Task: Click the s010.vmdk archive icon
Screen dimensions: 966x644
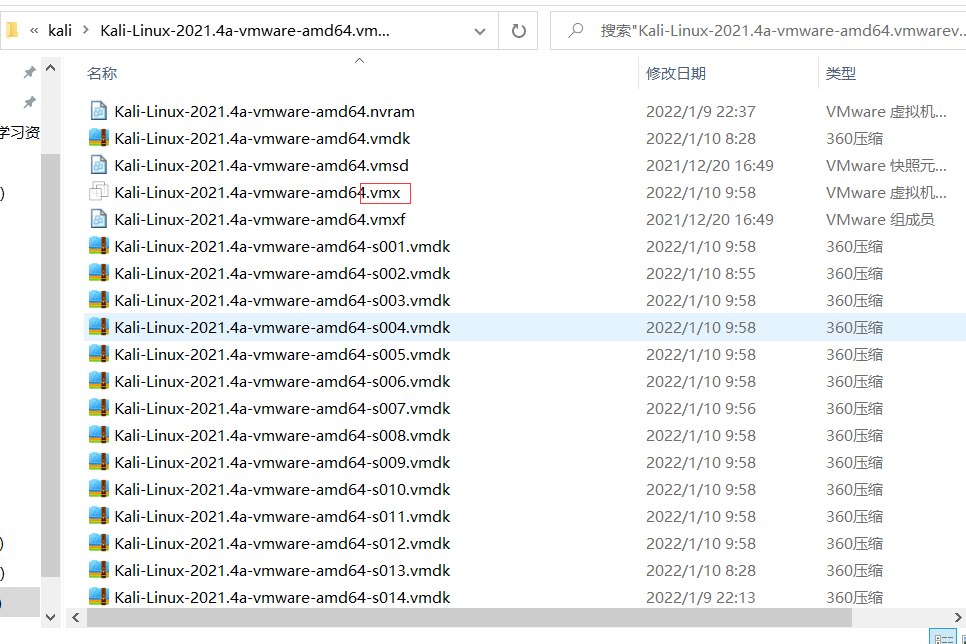Action: point(99,489)
